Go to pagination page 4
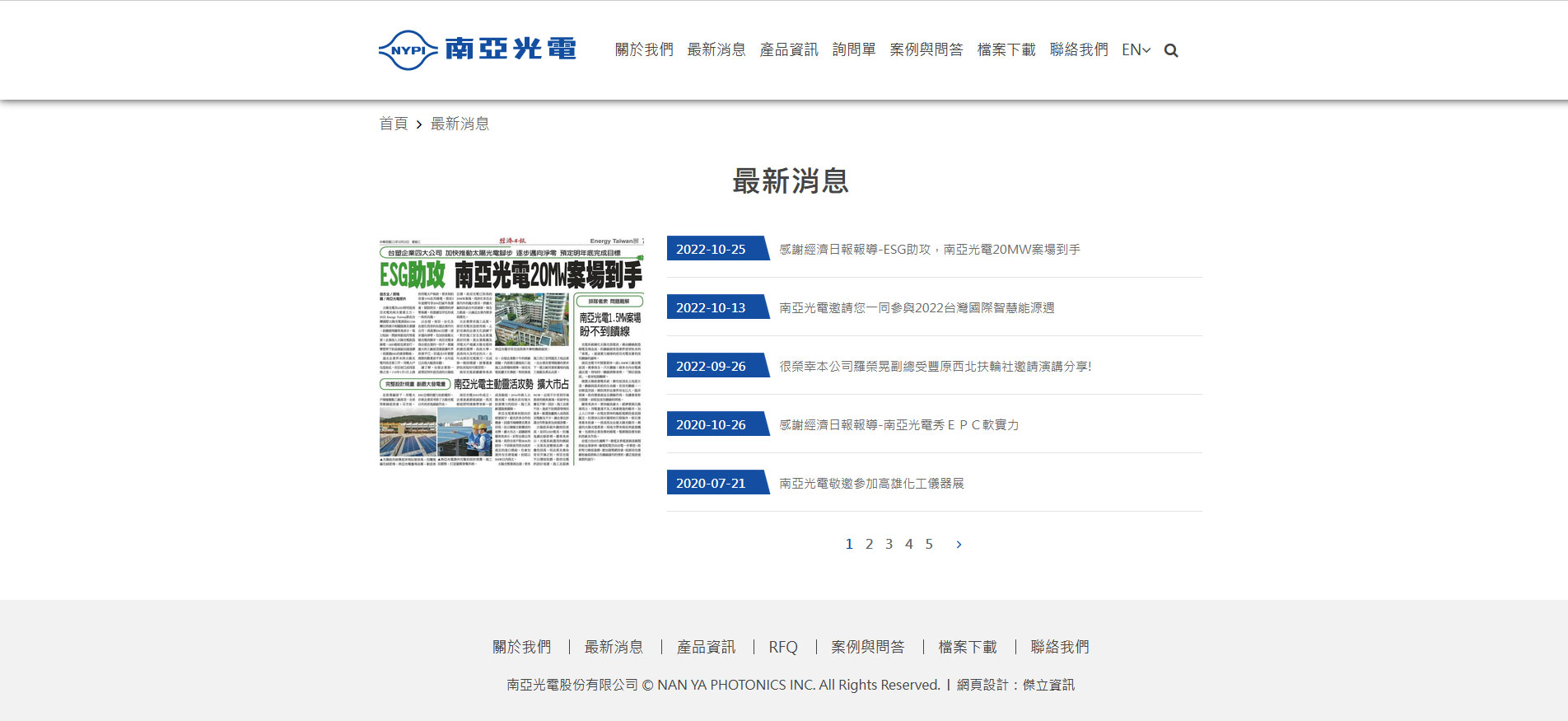1568x721 pixels. click(x=909, y=544)
